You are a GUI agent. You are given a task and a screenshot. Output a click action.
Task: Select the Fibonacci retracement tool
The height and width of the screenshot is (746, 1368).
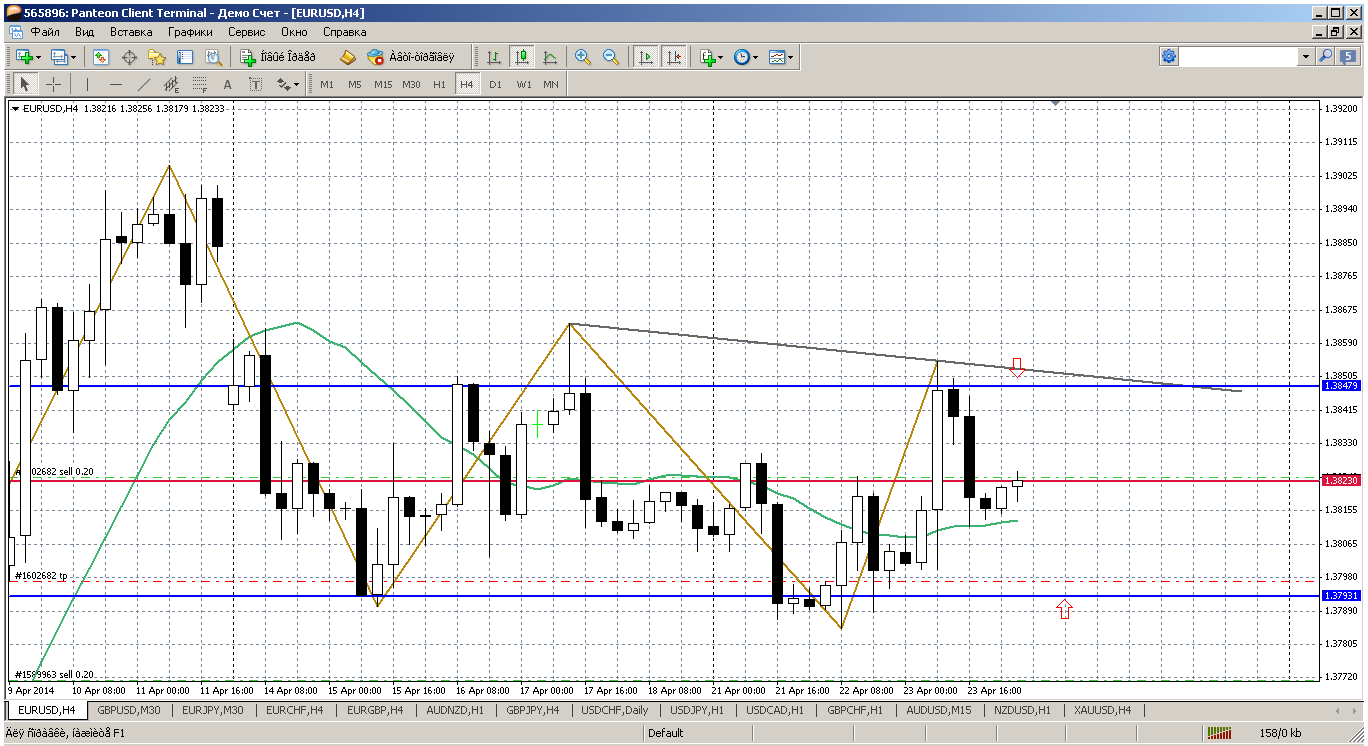[x=199, y=85]
